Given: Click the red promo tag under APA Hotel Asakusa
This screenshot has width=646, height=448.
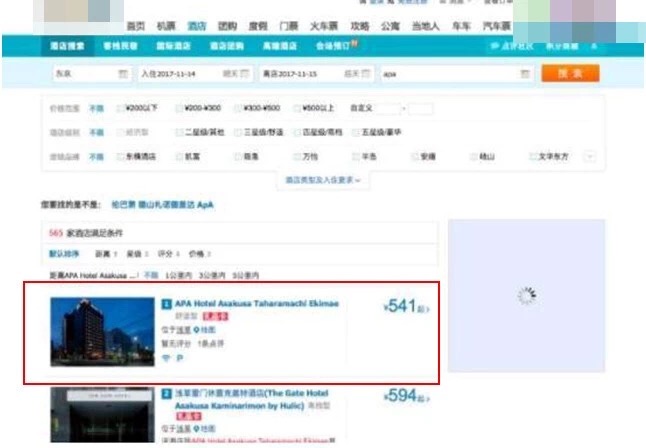Looking at the screenshot, I should point(215,317).
